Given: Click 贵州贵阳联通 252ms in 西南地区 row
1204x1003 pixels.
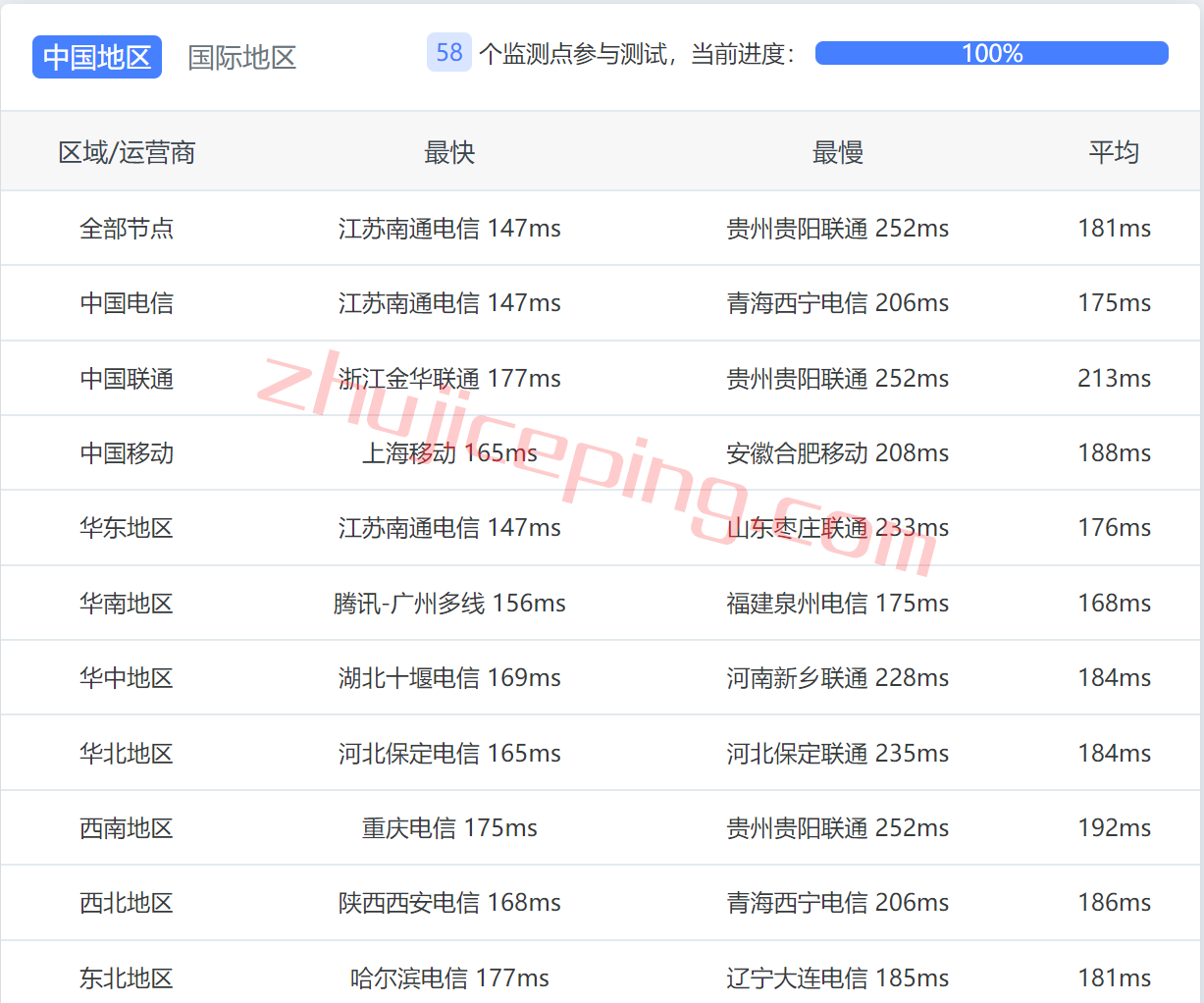Looking at the screenshot, I should click(838, 828).
